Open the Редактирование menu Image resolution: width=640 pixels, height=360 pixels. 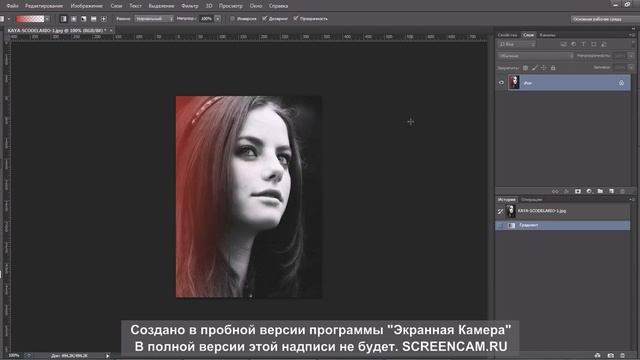coord(44,6)
